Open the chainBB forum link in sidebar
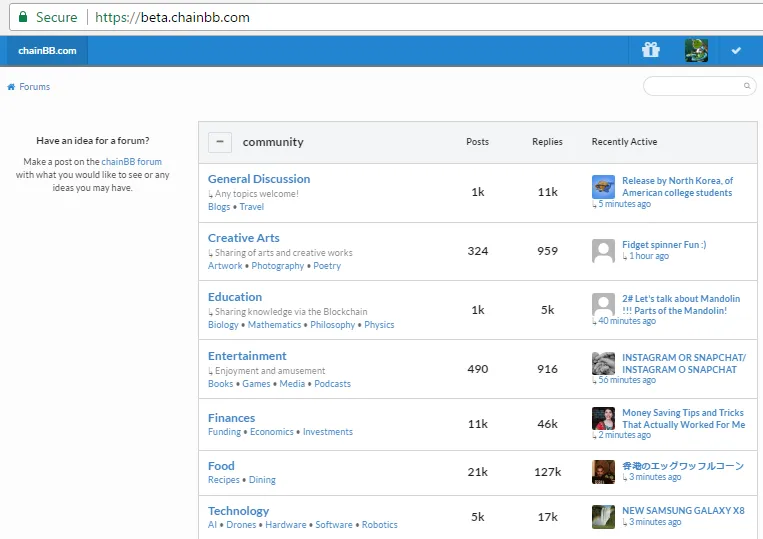Viewport: 763px width, 539px height. (x=131, y=162)
